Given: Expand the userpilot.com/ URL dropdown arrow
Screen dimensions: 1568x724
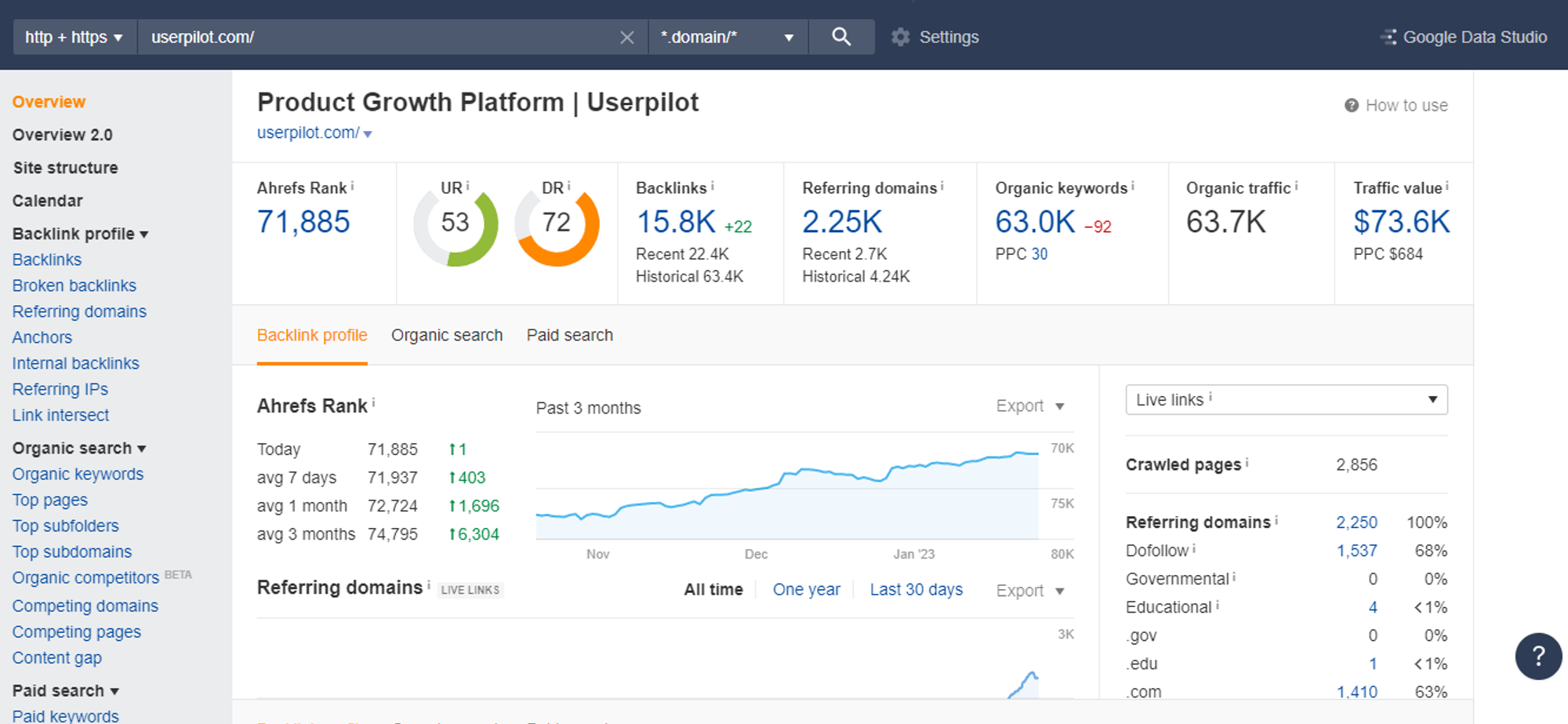Looking at the screenshot, I should point(368,134).
